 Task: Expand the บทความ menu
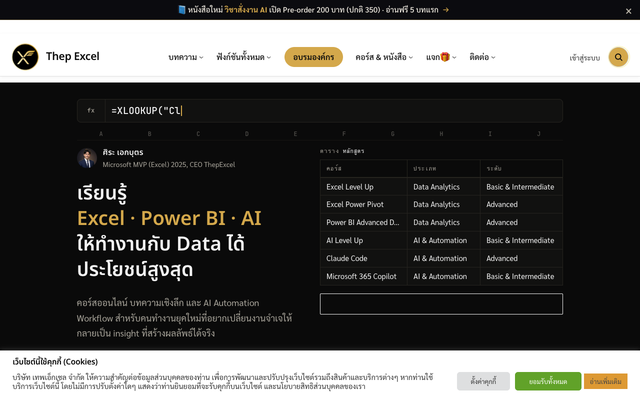point(186,57)
